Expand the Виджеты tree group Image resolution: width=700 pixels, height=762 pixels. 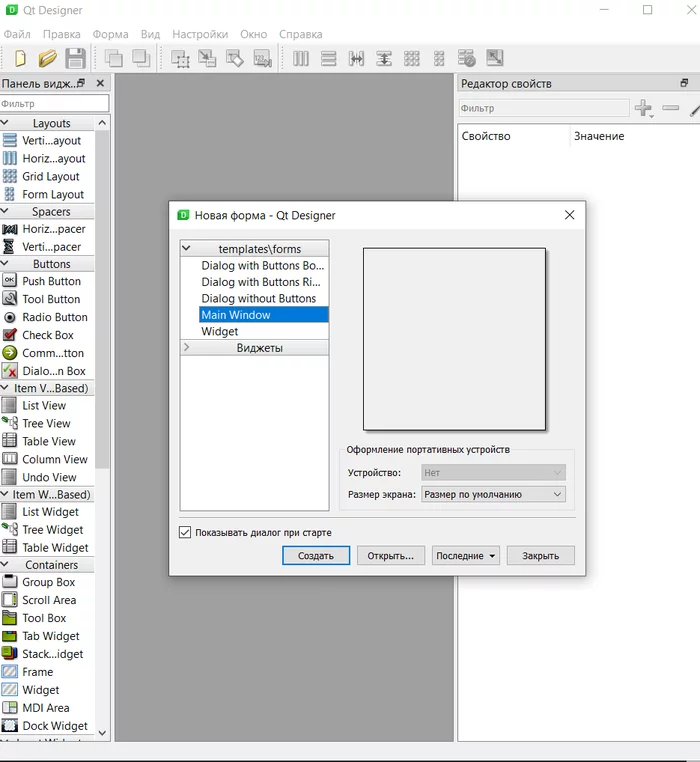[186, 347]
